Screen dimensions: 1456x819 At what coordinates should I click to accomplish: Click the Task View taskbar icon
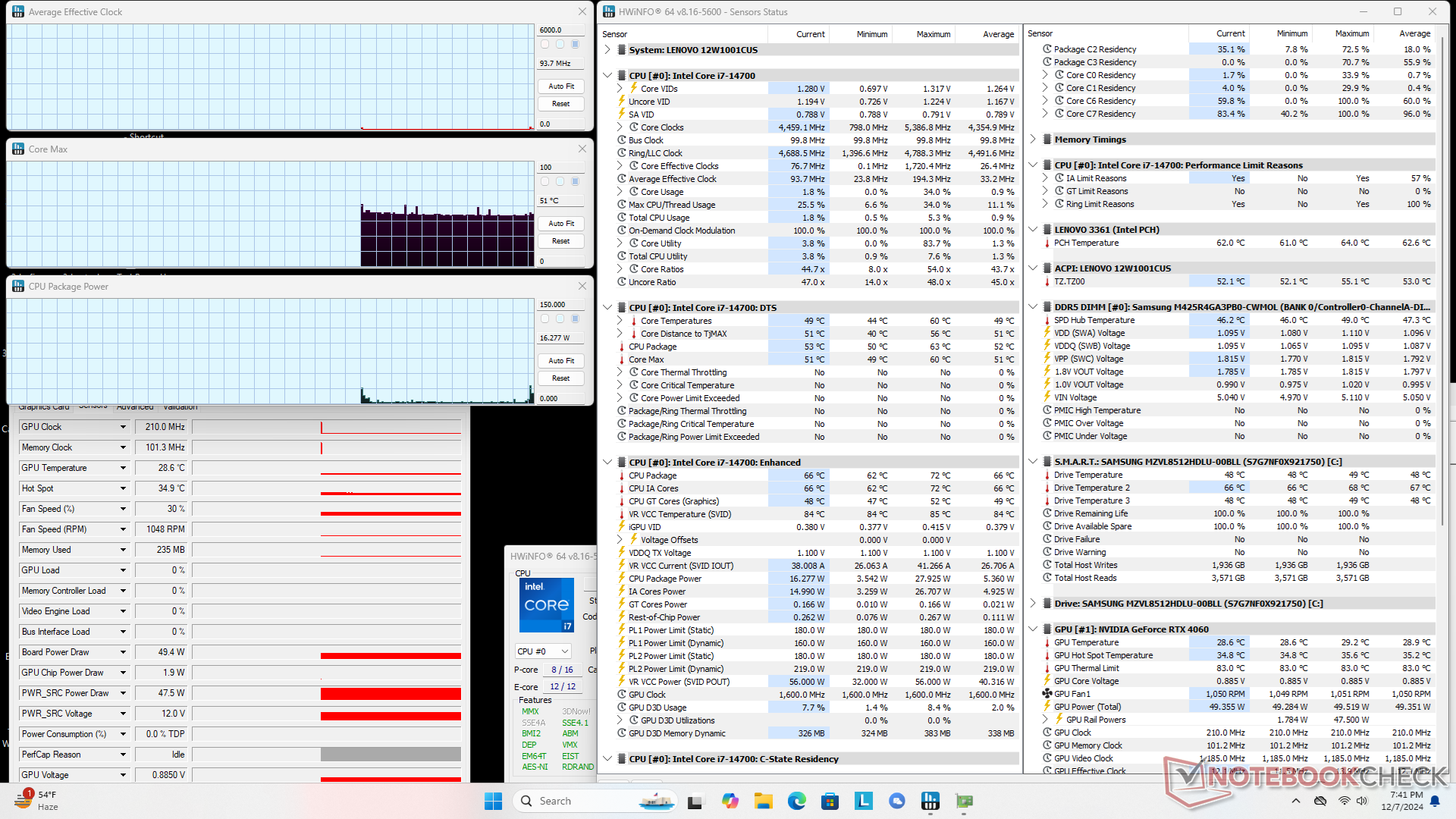click(695, 801)
